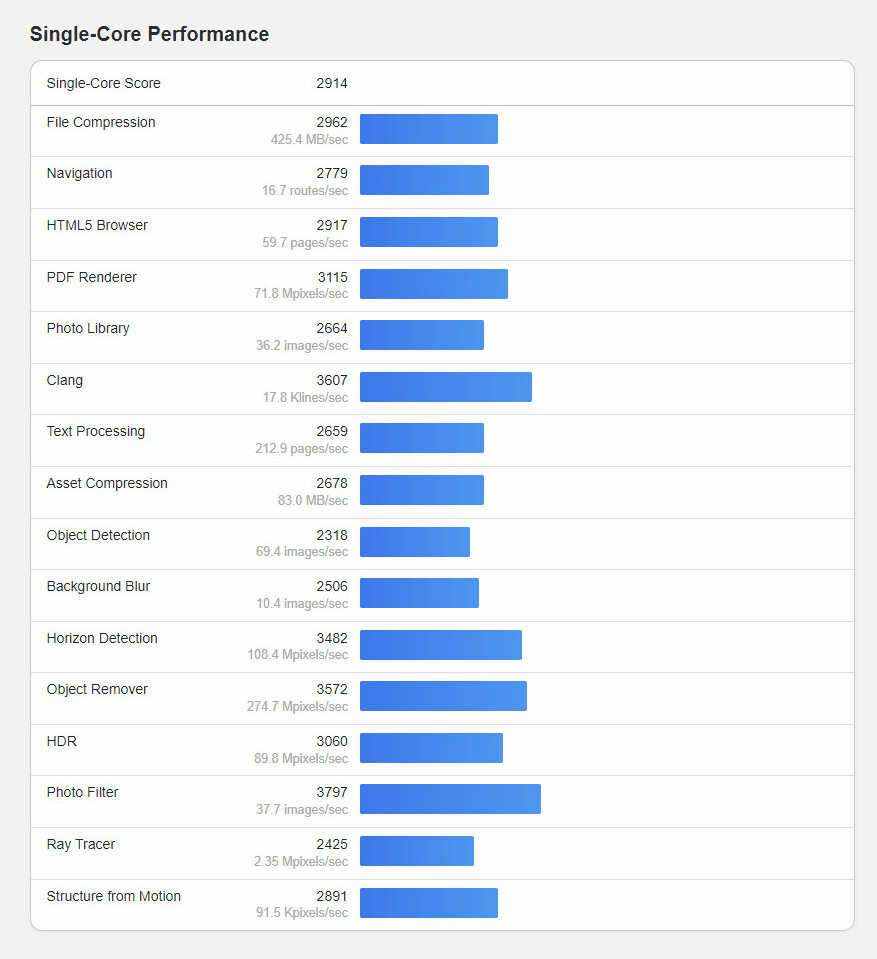This screenshot has width=877, height=959.
Task: Click the 425.4 MB/sec throughput text
Action: pyautogui.click(x=309, y=140)
